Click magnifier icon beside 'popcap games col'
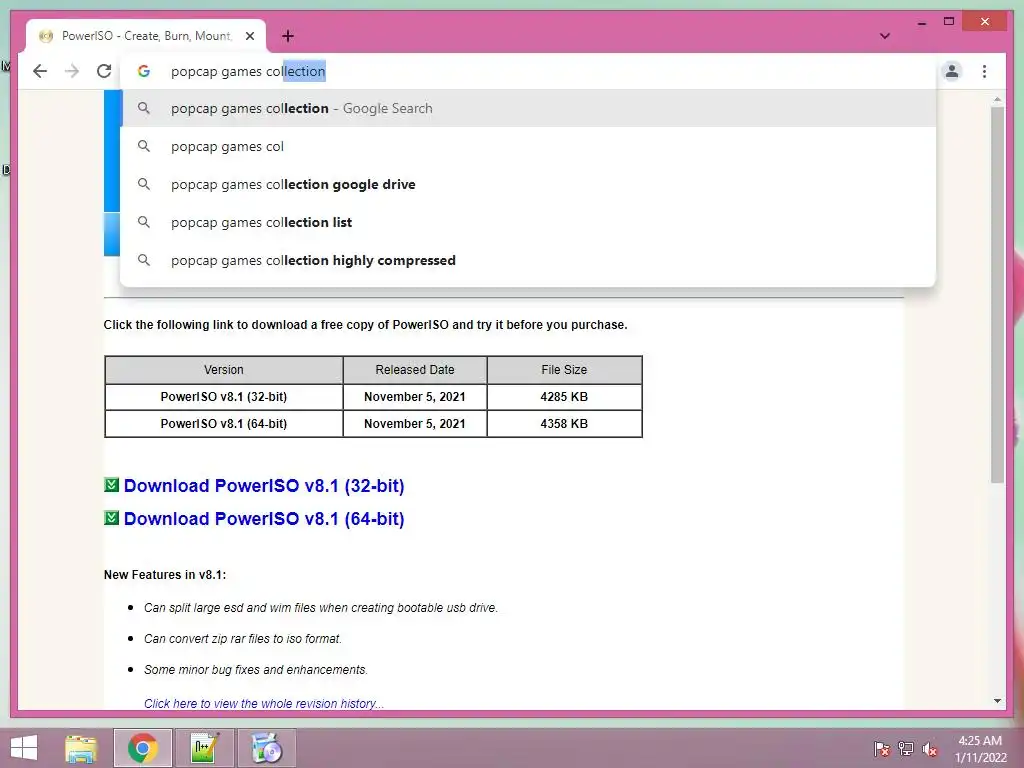The image size is (1024, 768). point(144,146)
